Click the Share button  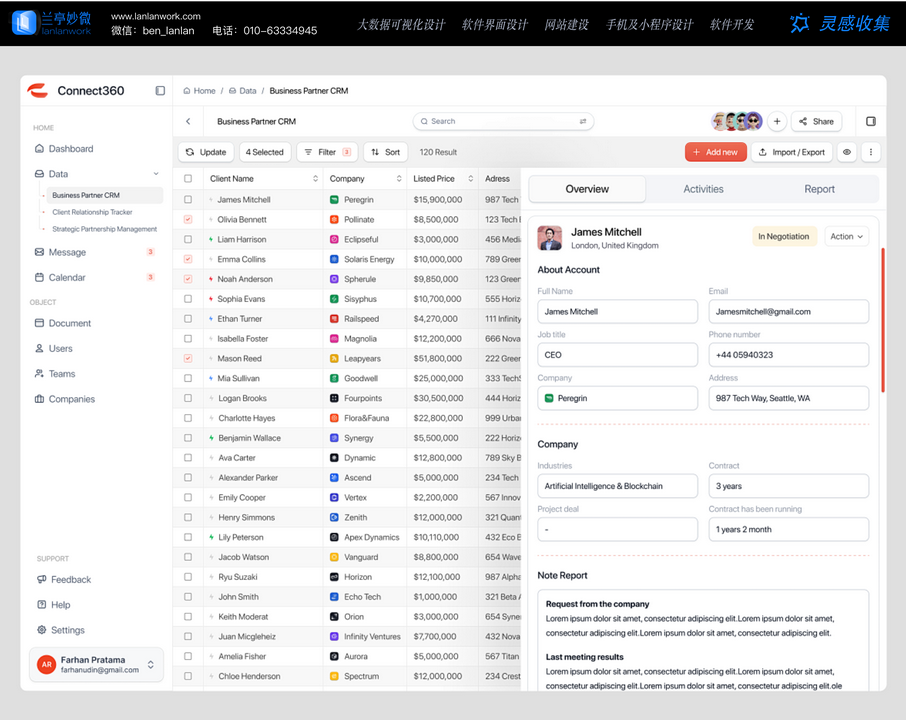(x=816, y=122)
